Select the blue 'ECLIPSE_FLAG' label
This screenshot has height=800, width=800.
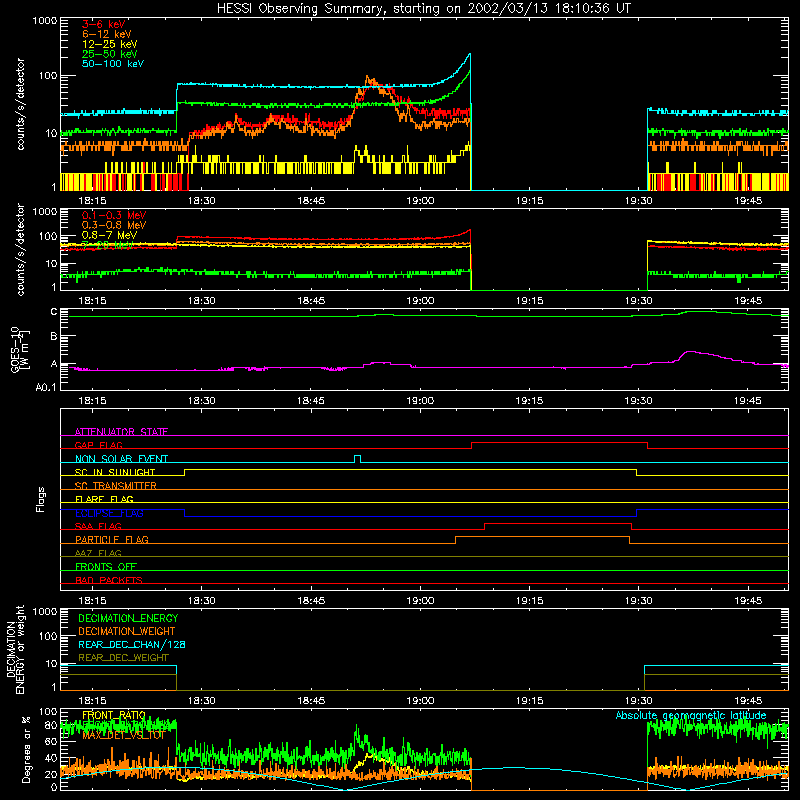[109, 513]
